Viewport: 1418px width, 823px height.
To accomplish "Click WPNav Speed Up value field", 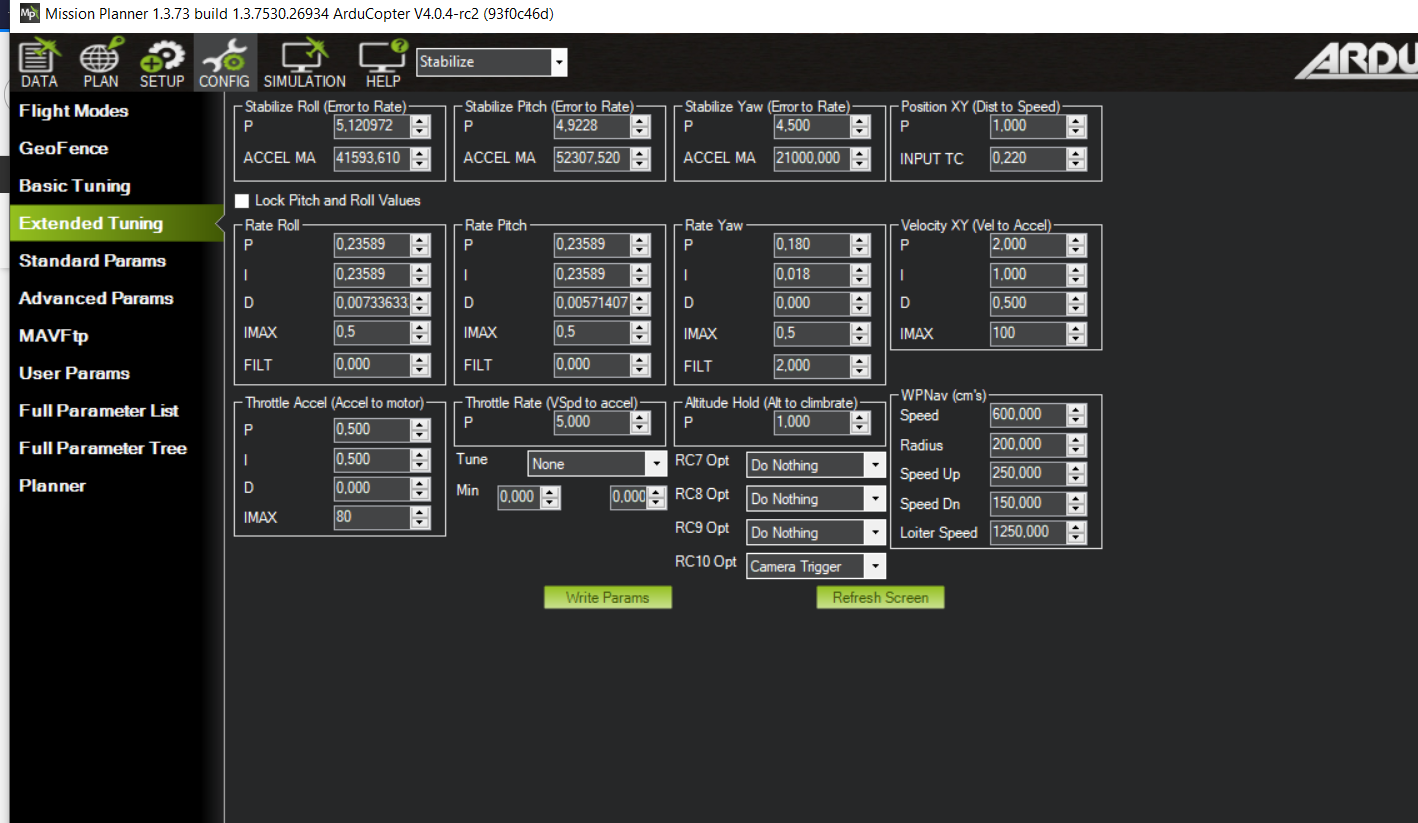I will coord(1028,474).
